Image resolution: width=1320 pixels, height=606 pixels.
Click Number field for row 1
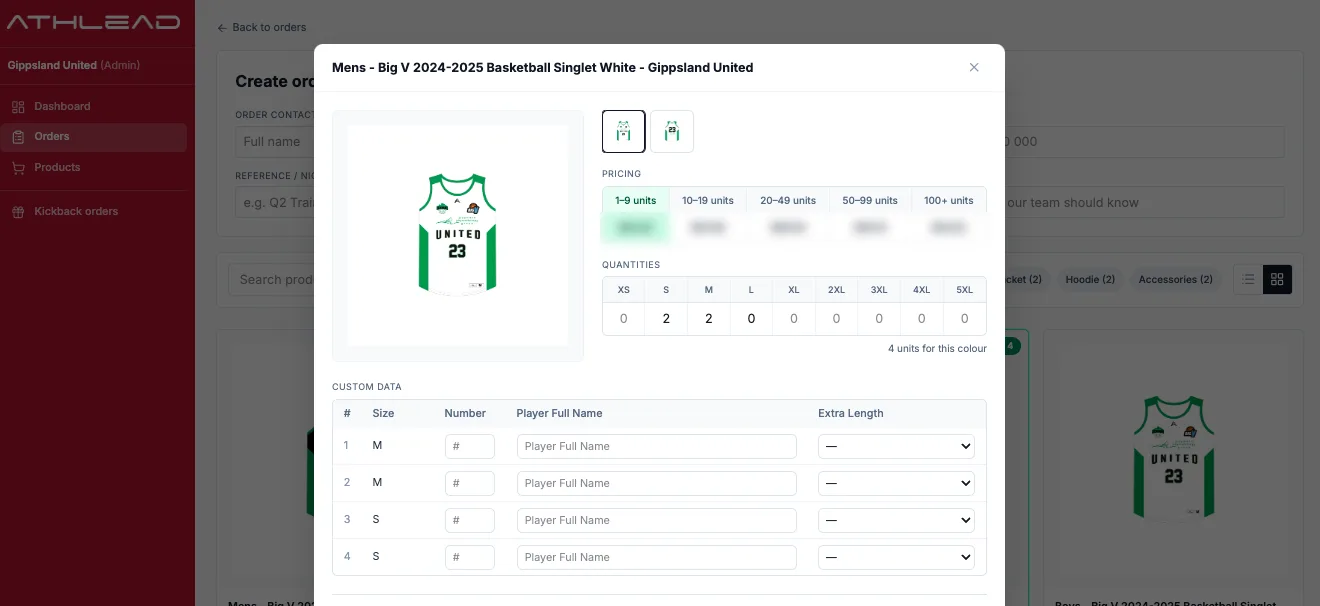pyautogui.click(x=470, y=446)
